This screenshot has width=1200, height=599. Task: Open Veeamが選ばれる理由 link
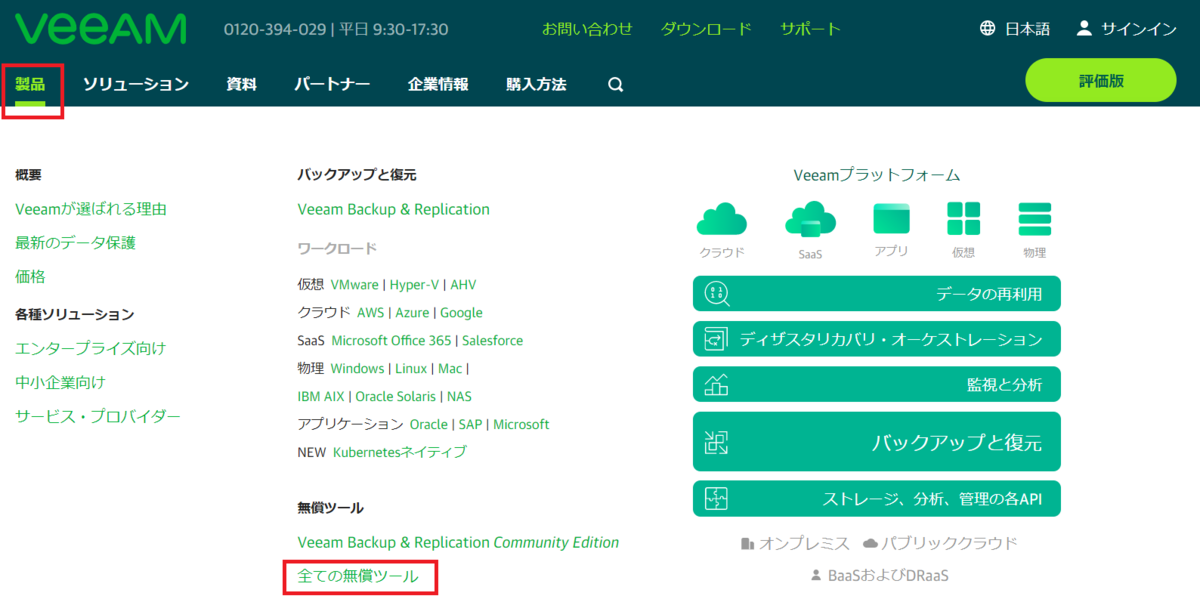(91, 209)
